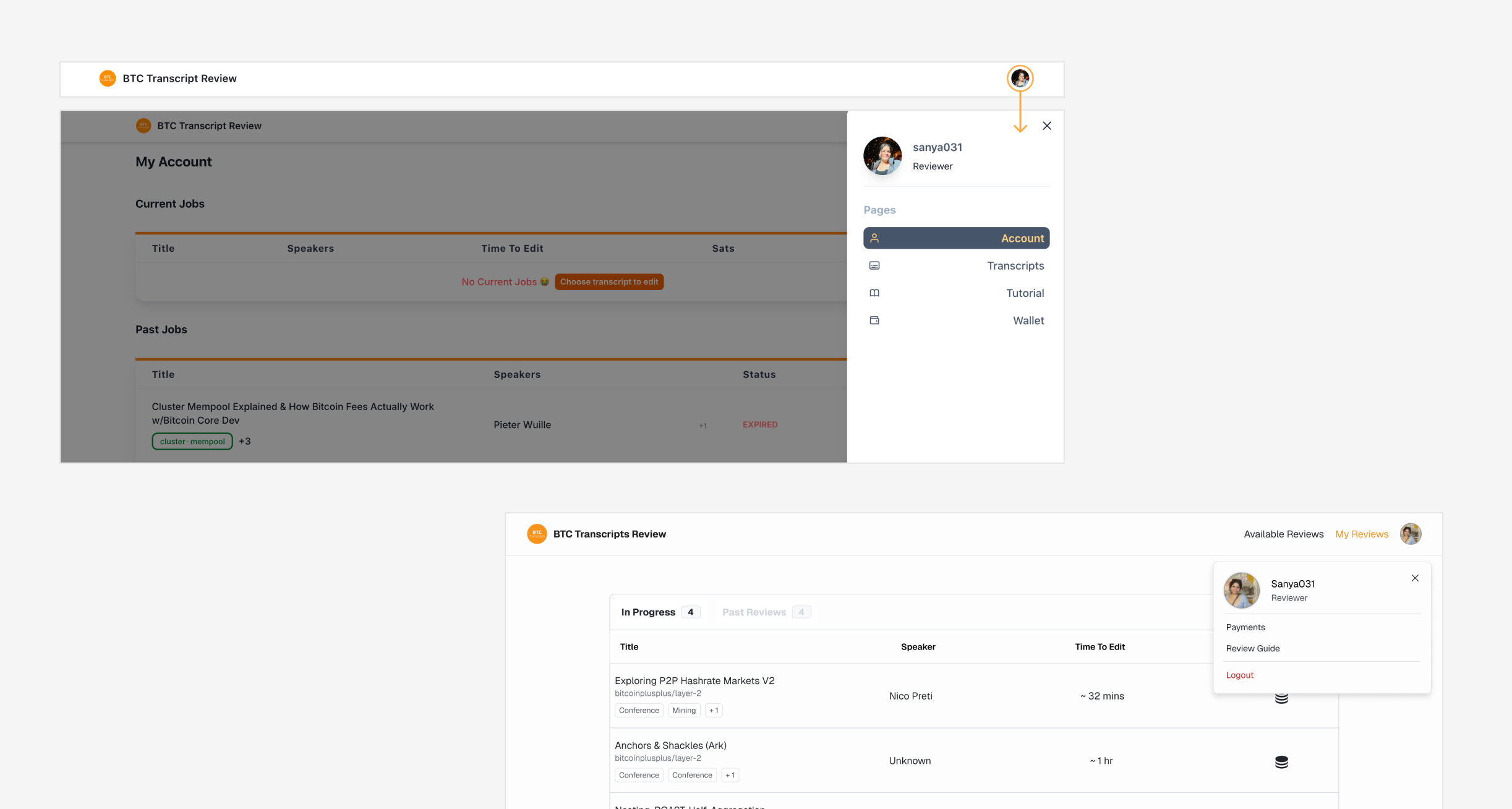This screenshot has width=1512, height=809.
Task: Click the emoji beside No Current Jobs
Action: coord(544,282)
